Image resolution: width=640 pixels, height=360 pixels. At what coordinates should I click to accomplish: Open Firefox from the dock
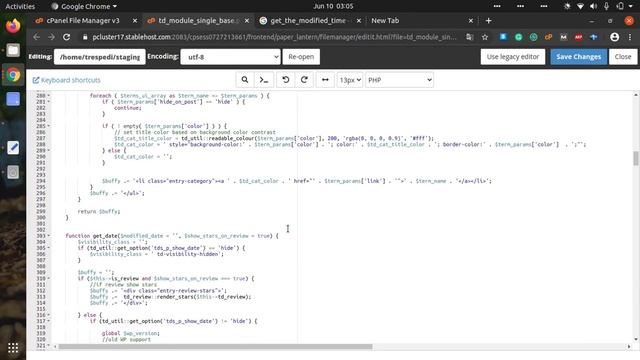(x=13, y=26)
